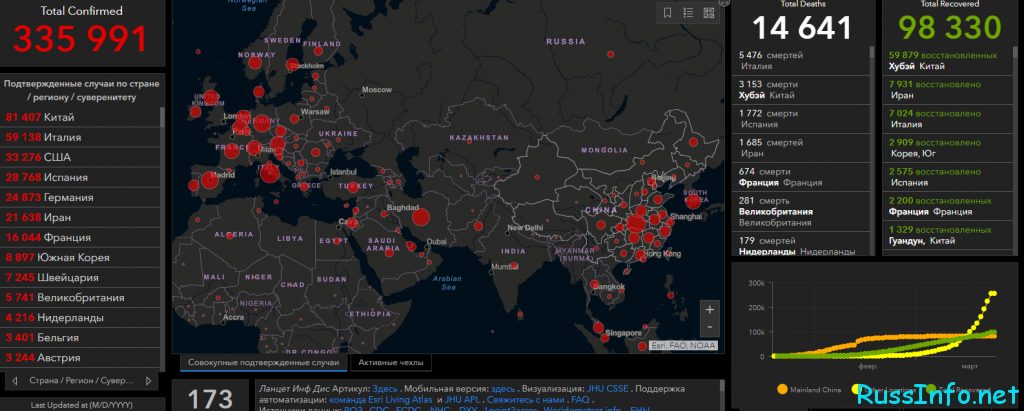
Task: Zoom out with the map minus button
Action: pyautogui.click(x=709, y=327)
